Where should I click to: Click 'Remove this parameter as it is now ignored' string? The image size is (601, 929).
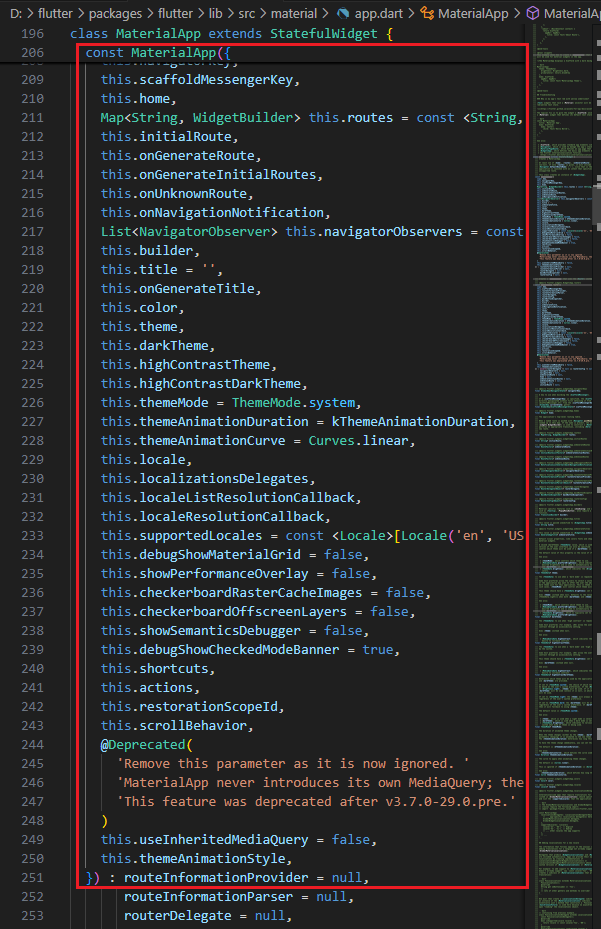point(293,764)
